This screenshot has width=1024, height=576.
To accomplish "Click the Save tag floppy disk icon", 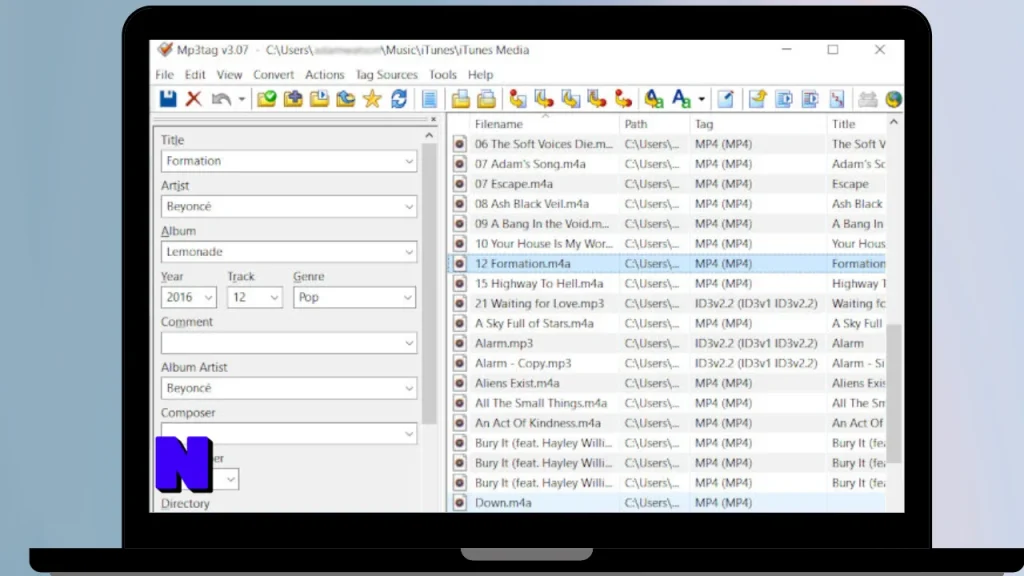I will pyautogui.click(x=168, y=99).
